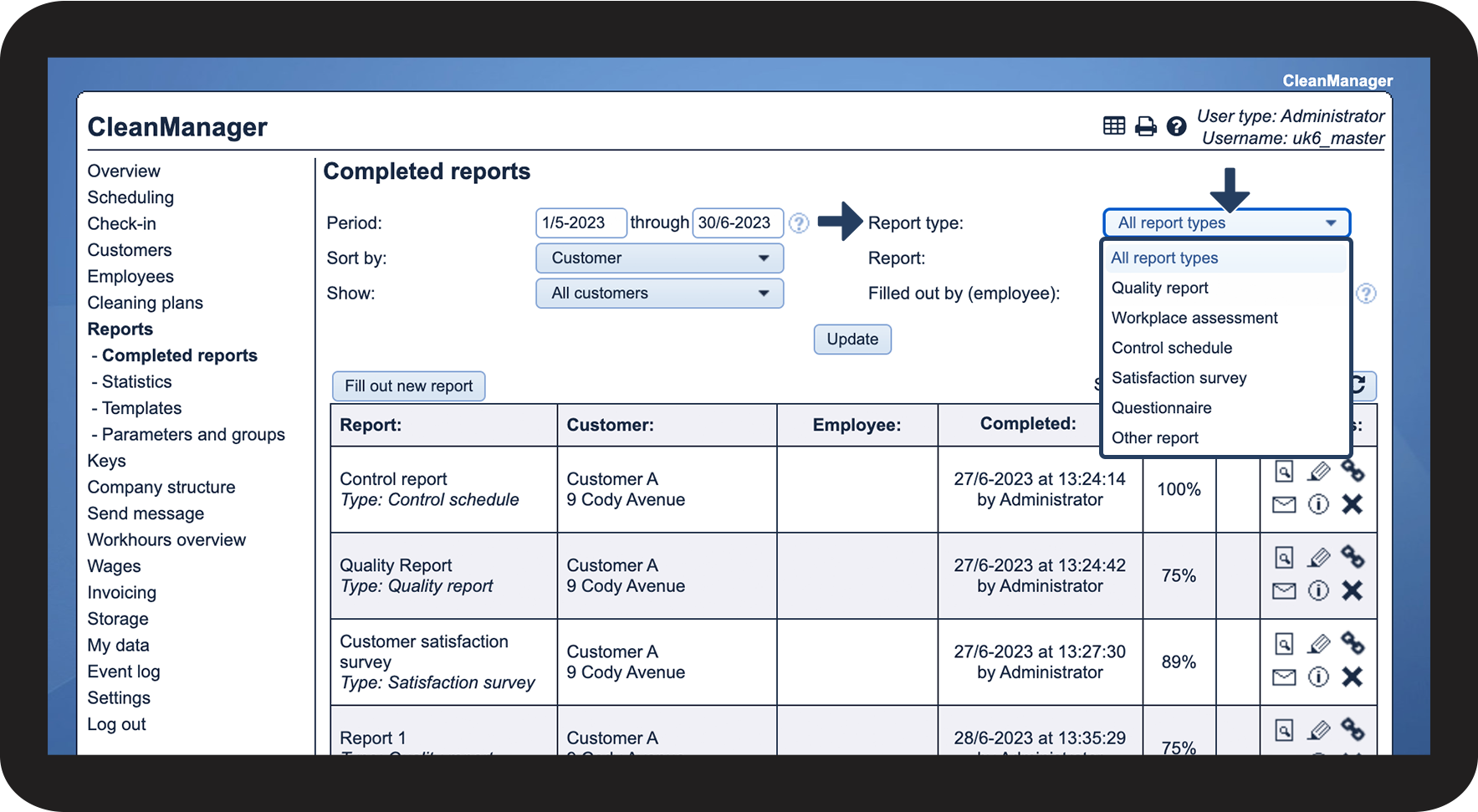Show info for the Quality Report row
Screen dimensions: 1478x812
point(1318,591)
